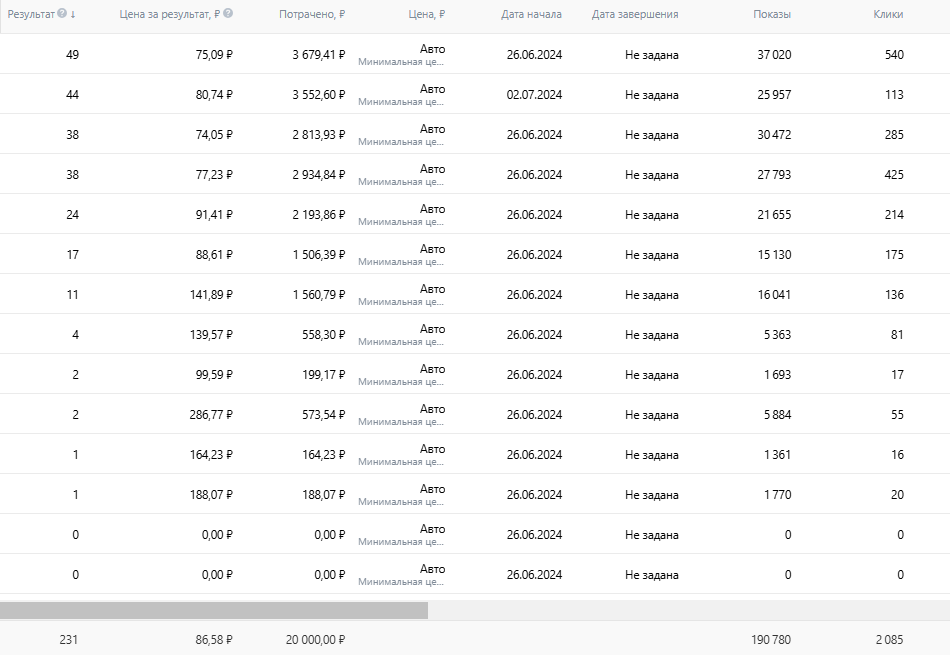Open help icon beside Цена за результат
The height and width of the screenshot is (655, 950).
(228, 14)
